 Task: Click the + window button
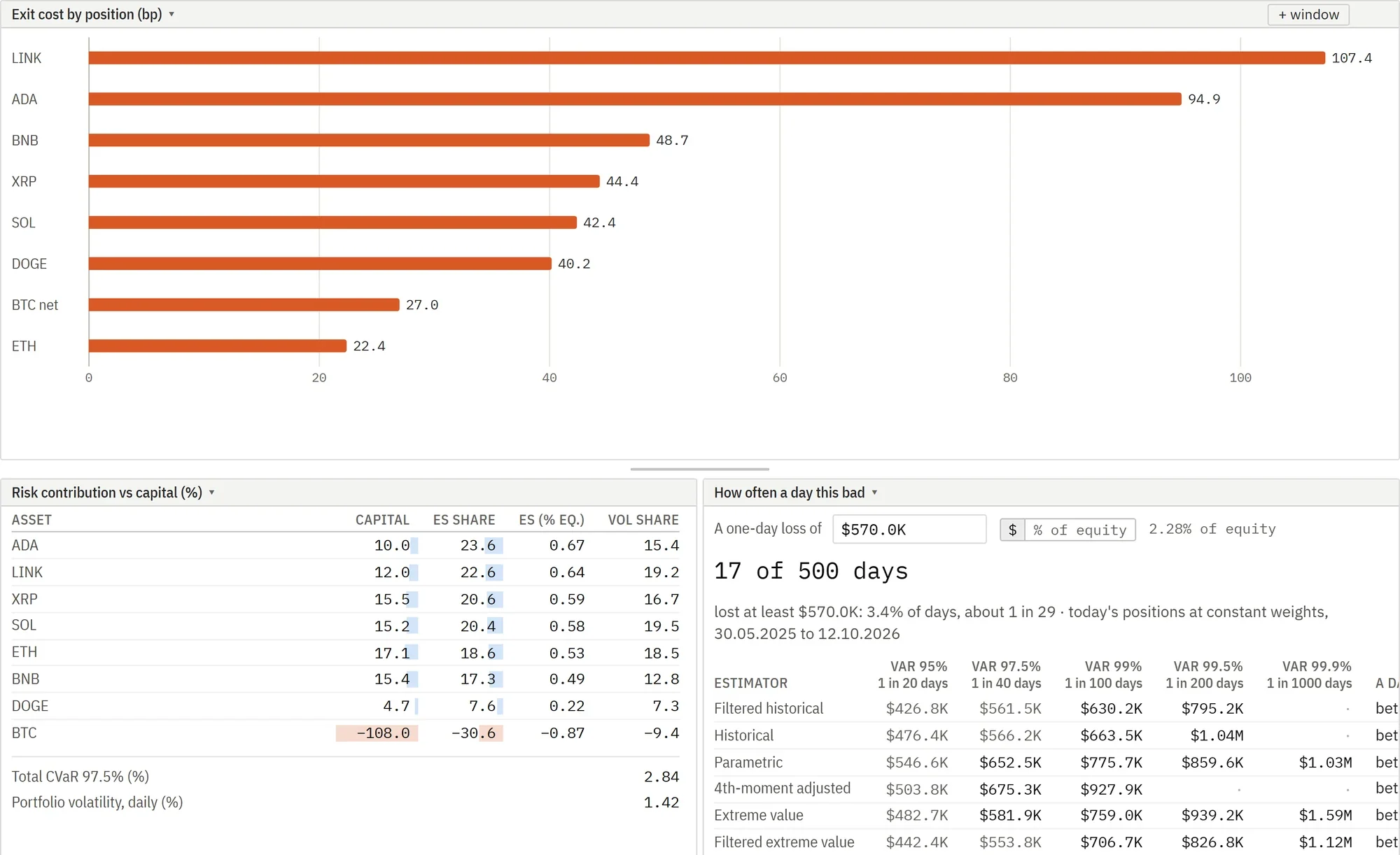1308,15
